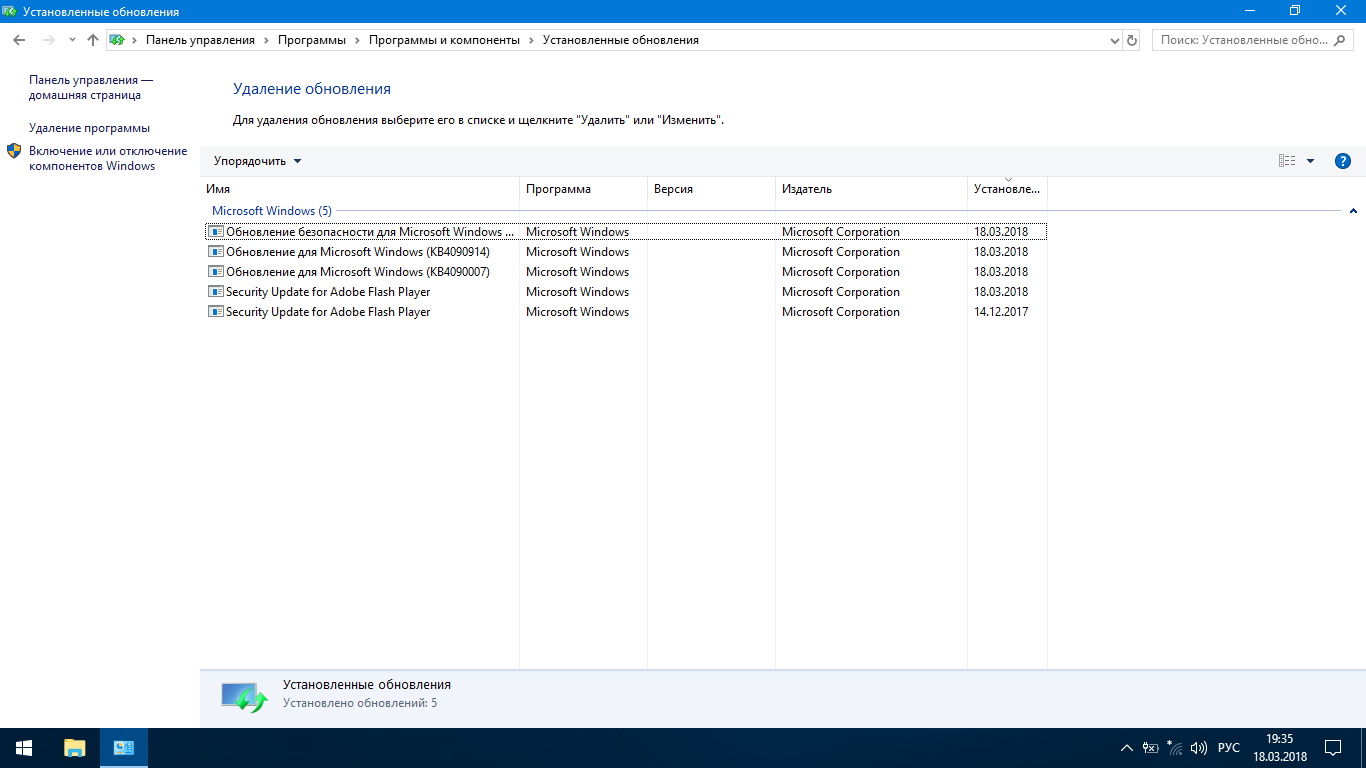Viewport: 1366px width, 768px height.
Task: Open the address bar history dropdown
Action: pyautogui.click(x=1115, y=40)
